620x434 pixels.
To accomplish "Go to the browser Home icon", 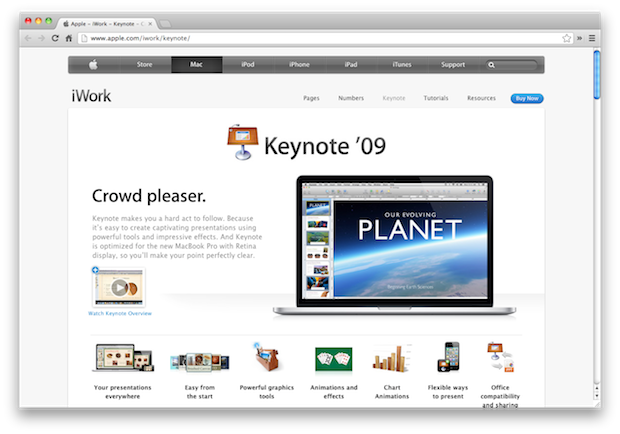I will (69, 38).
